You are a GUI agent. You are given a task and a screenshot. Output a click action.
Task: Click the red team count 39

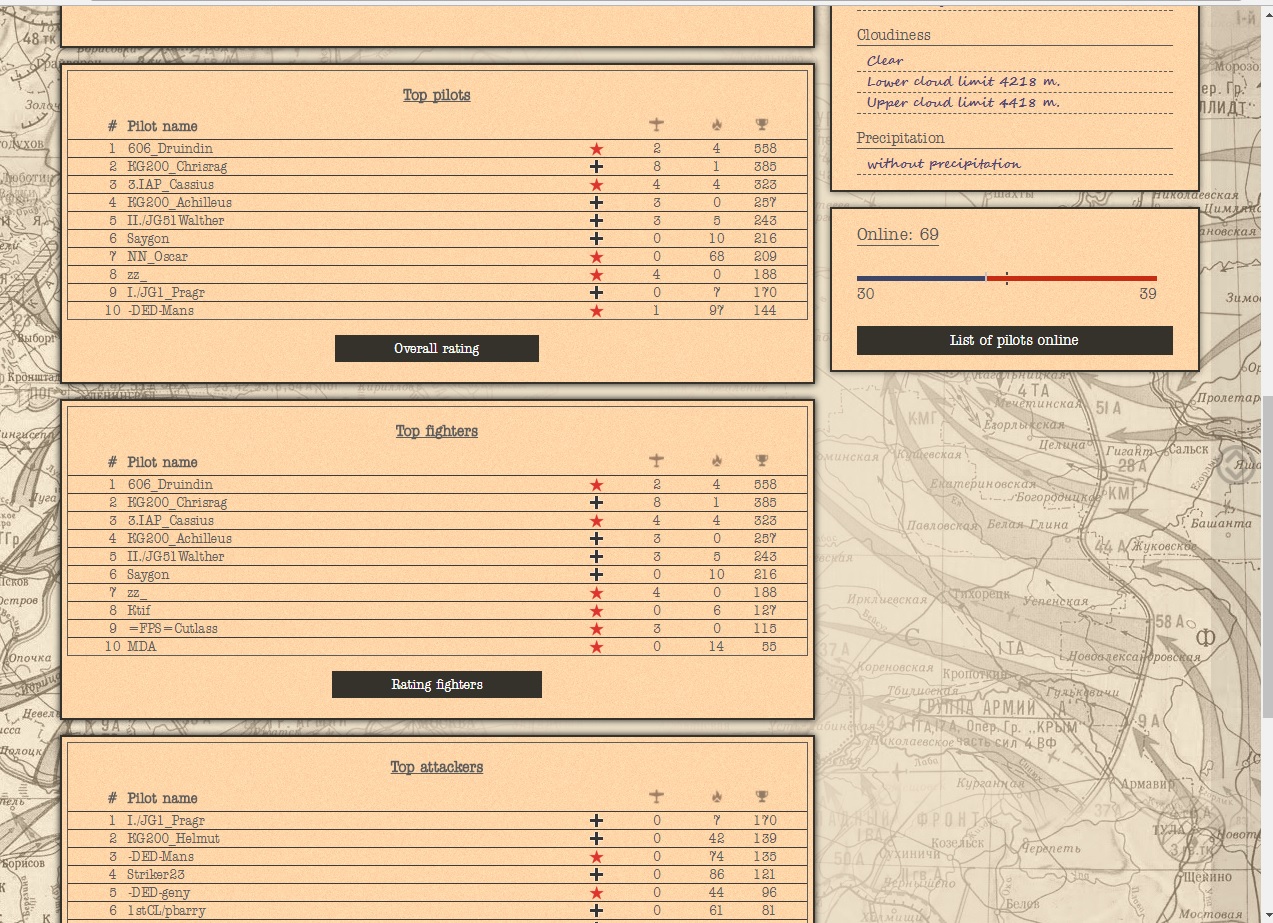[1148, 294]
